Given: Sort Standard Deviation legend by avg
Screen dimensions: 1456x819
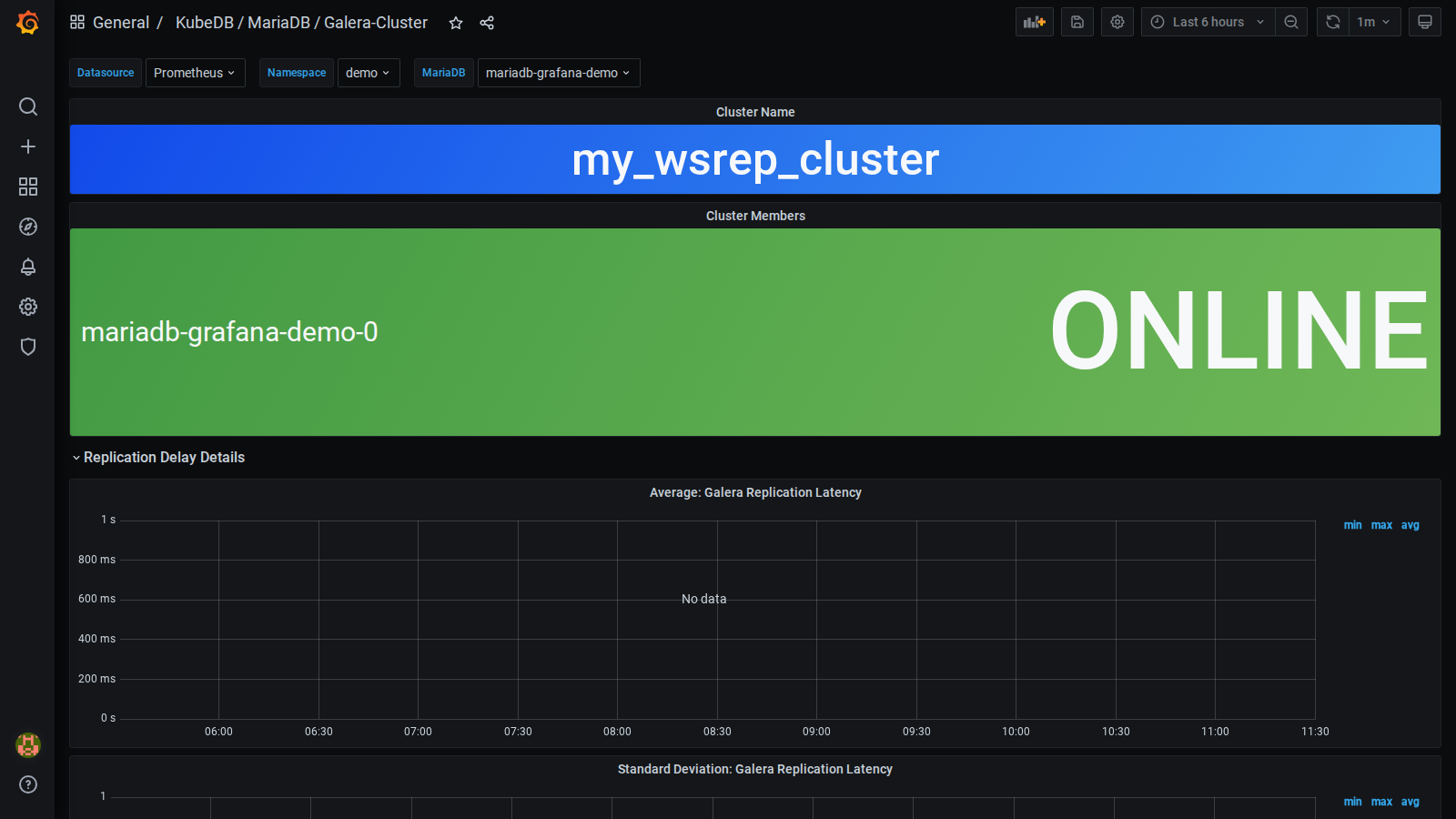Looking at the screenshot, I should point(1410,802).
